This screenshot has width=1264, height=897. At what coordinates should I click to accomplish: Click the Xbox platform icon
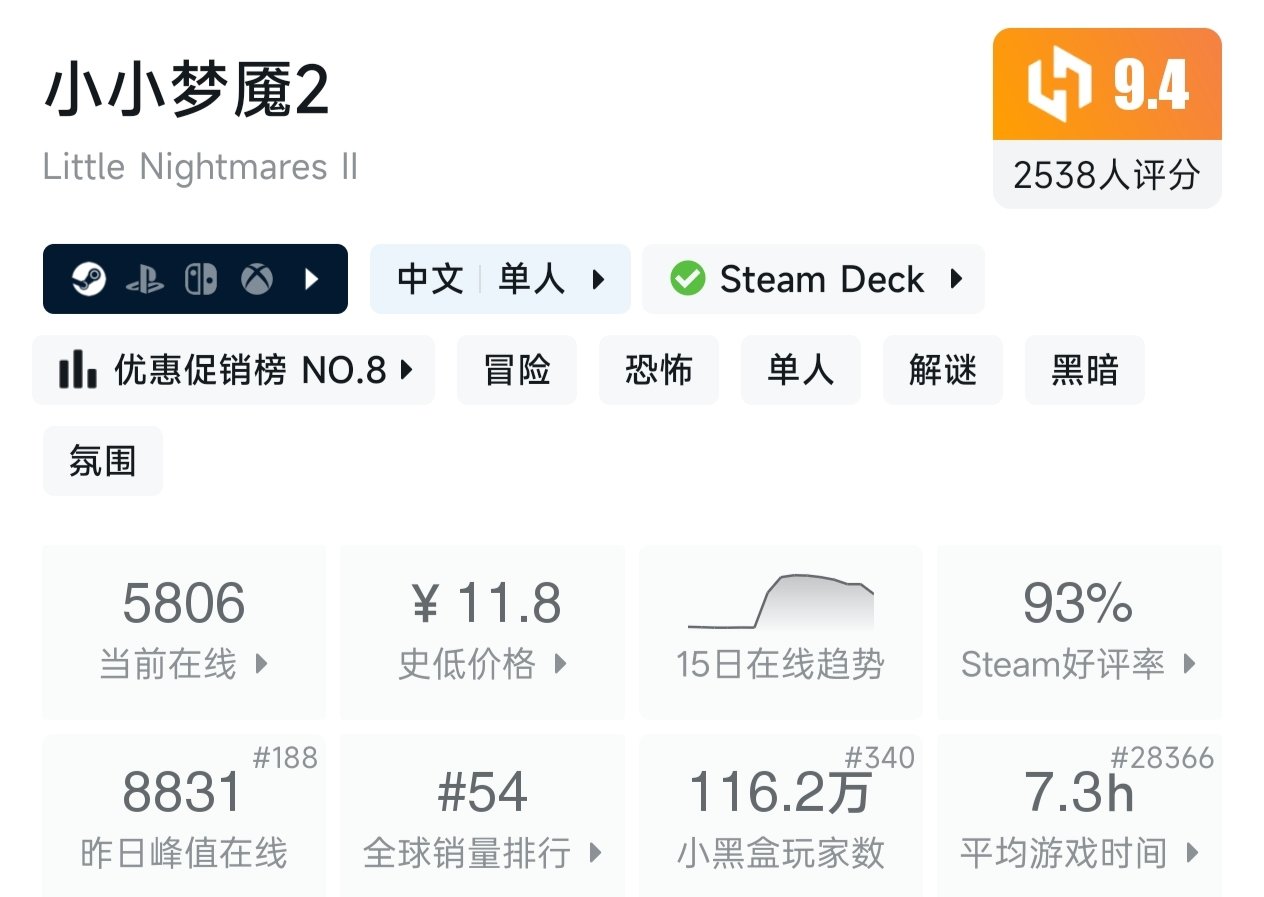click(257, 279)
